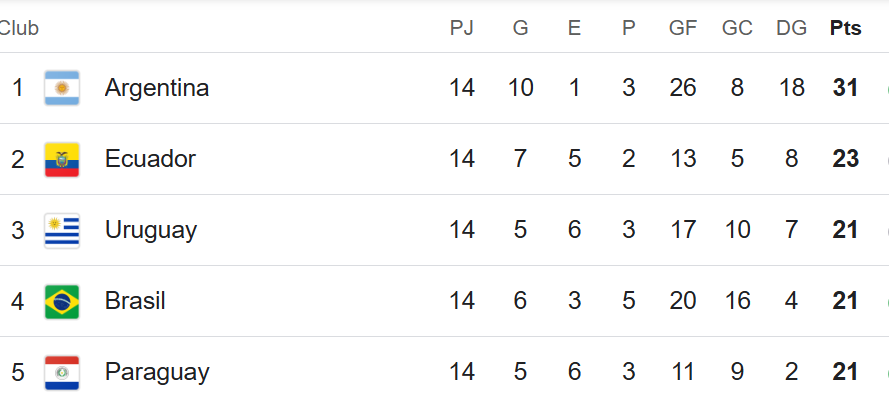This screenshot has width=889, height=407.
Task: Click the GF column header
Action: pyautogui.click(x=683, y=28)
